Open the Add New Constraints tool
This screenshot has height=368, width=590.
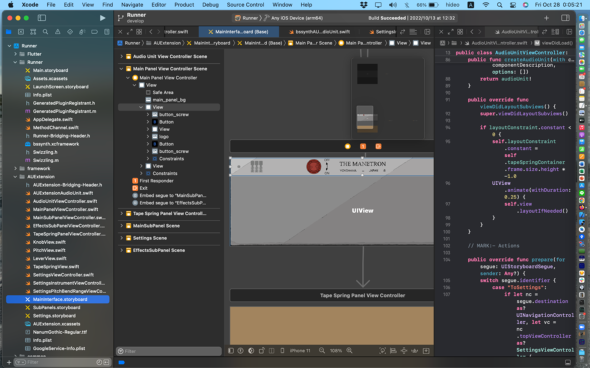point(404,351)
